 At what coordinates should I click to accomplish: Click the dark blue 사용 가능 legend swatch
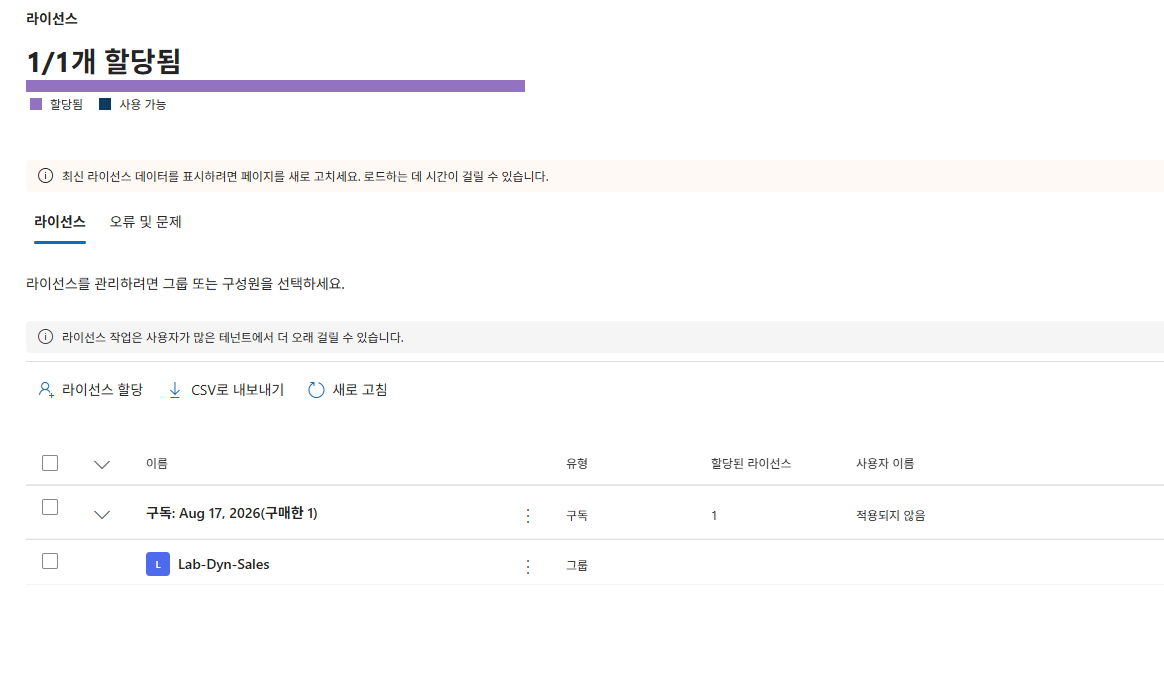pos(105,104)
